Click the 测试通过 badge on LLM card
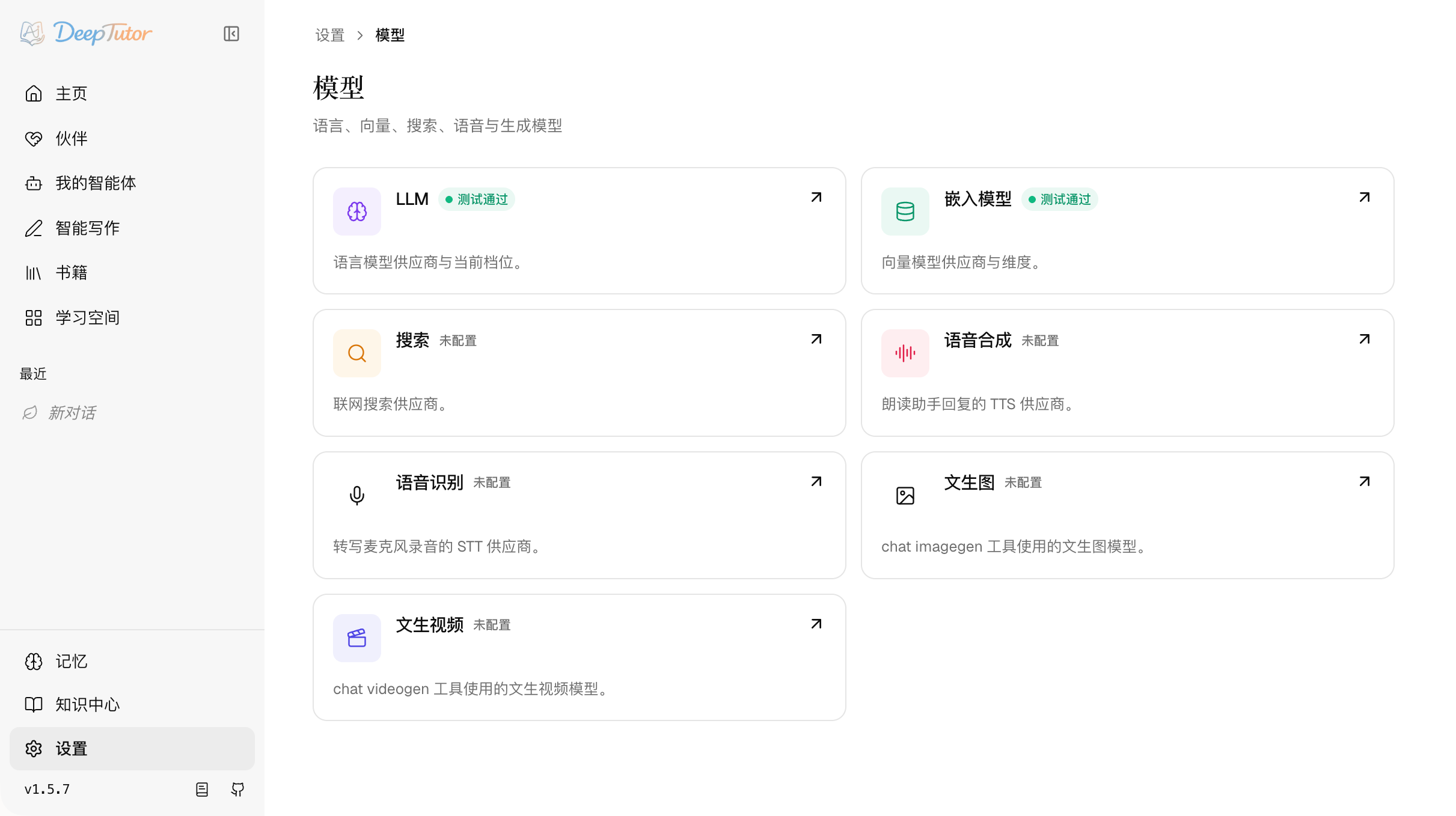The width and height of the screenshot is (1456, 816). pyautogui.click(x=477, y=199)
